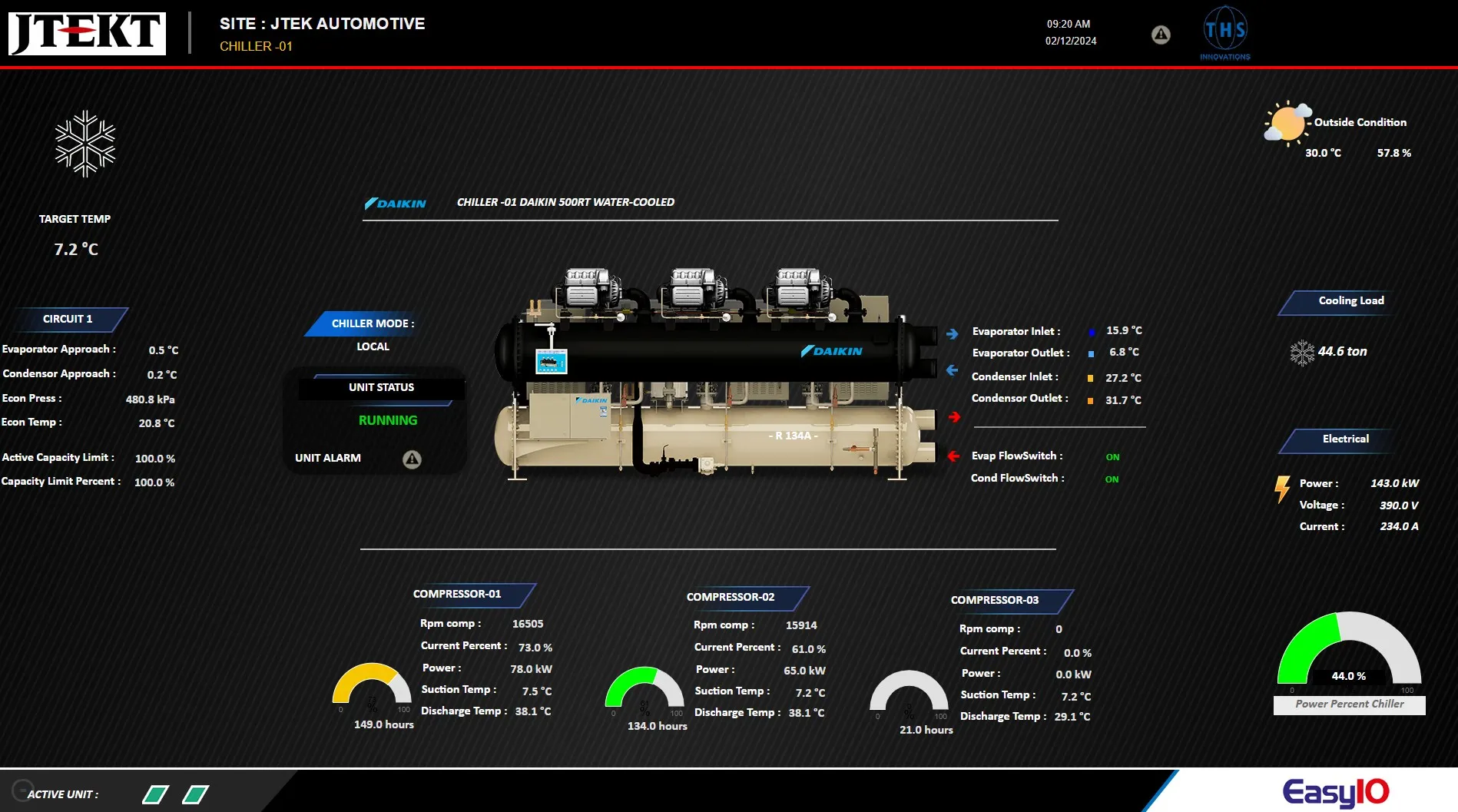The image size is (1458, 812).
Task: Select the CHILLER MODE label
Action: [x=373, y=324]
